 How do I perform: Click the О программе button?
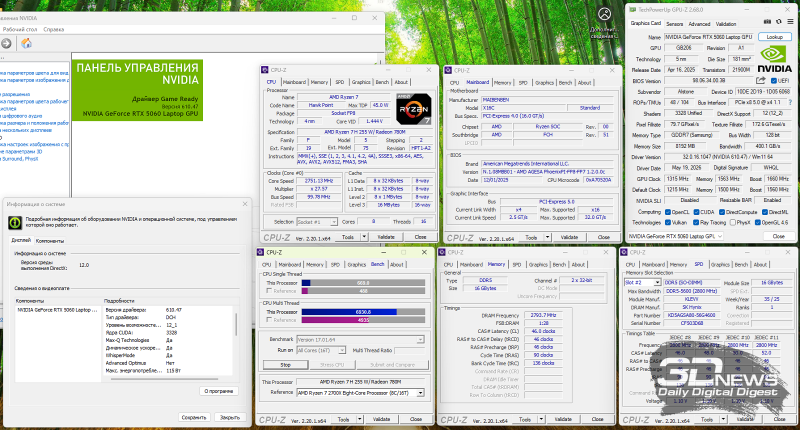click(x=219, y=391)
